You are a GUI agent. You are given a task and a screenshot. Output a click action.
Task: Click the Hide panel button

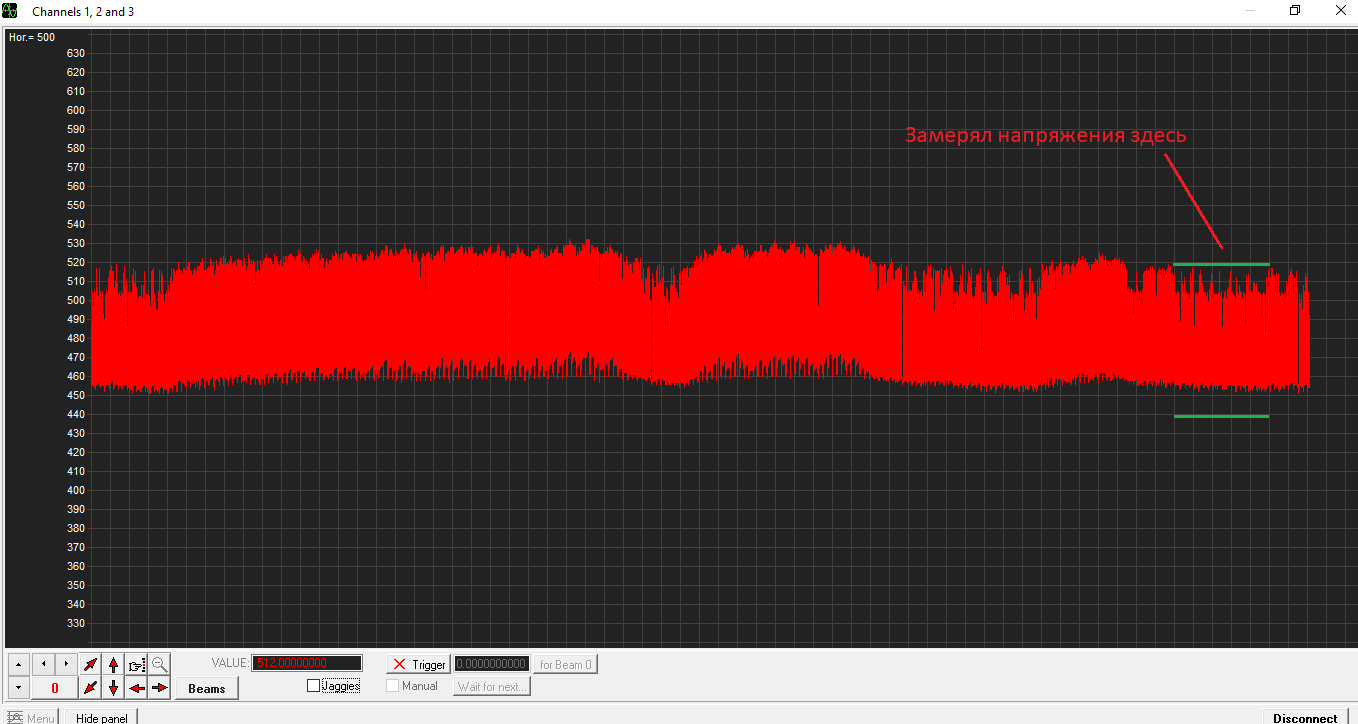pyautogui.click(x=101, y=717)
